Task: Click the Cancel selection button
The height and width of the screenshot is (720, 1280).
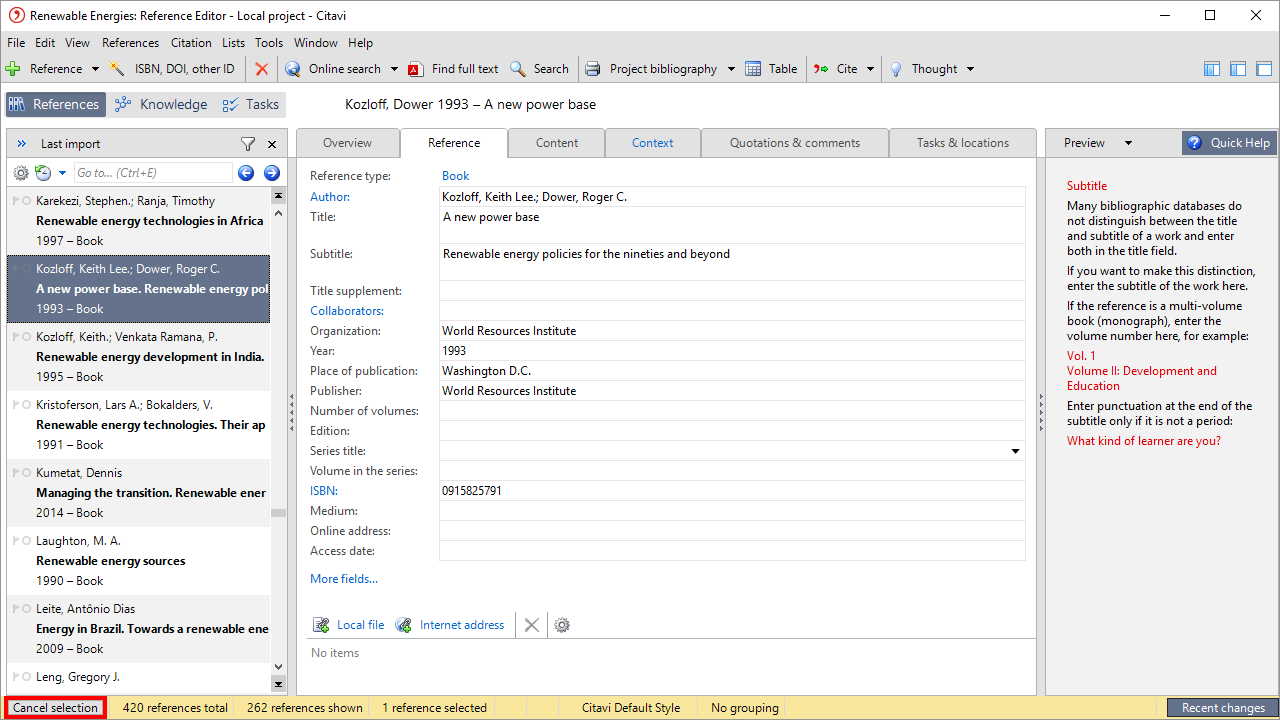Action: [56, 708]
